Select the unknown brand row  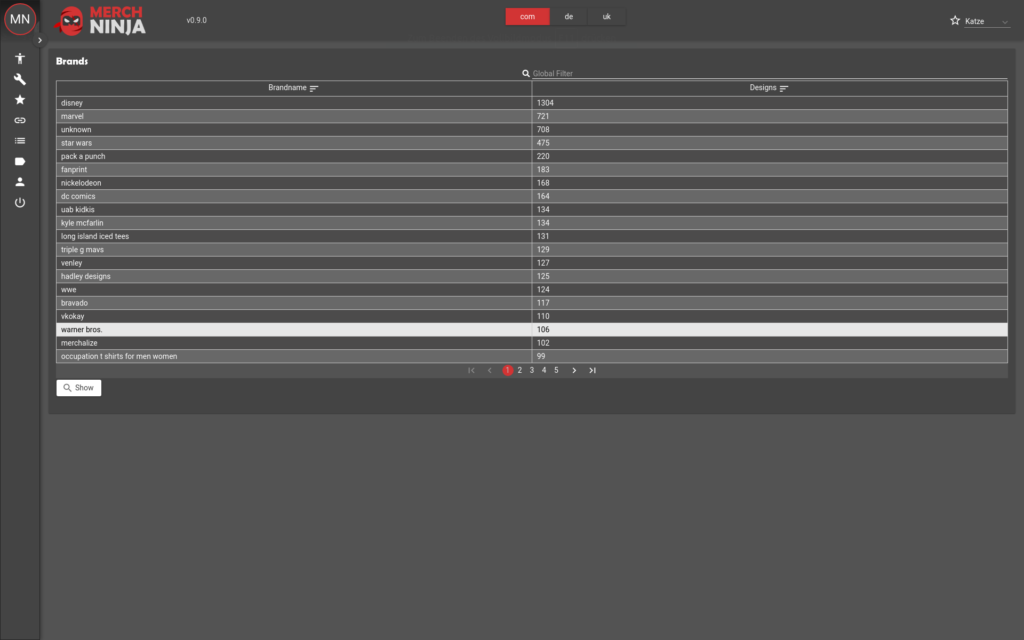532,130
